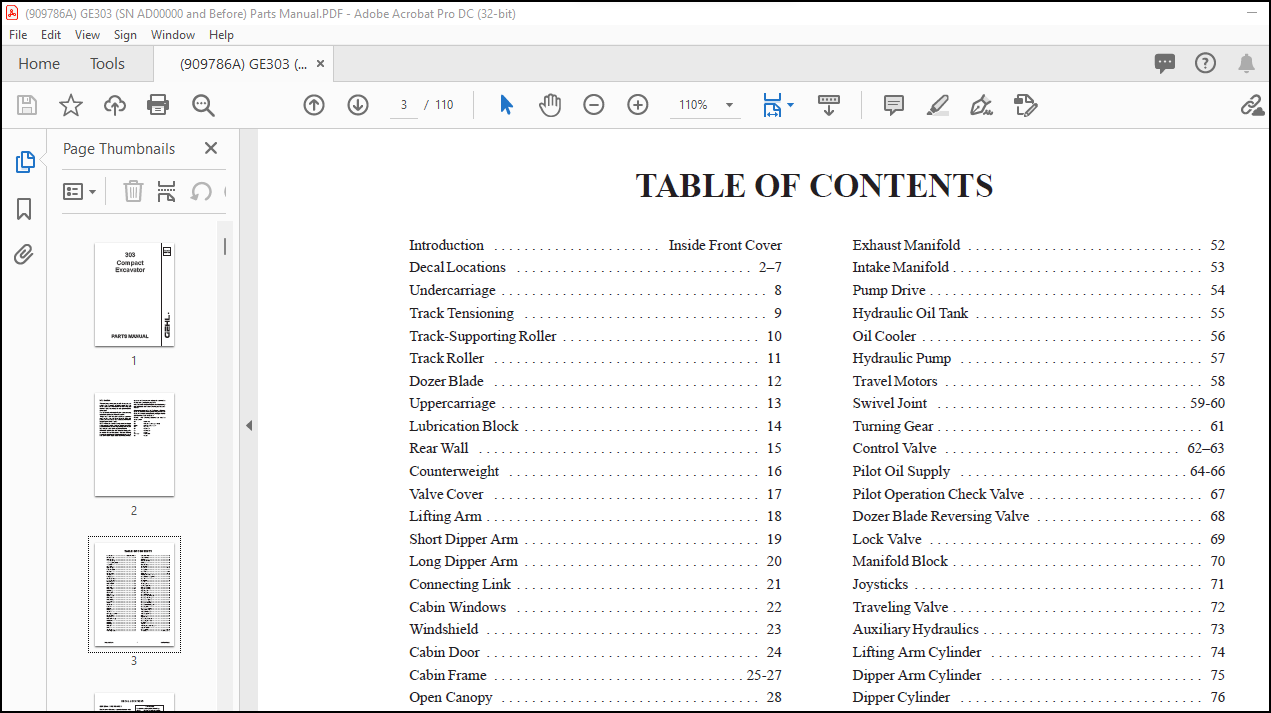This screenshot has height=713, width=1271.
Task: Share a link to this file
Action: (1252, 105)
